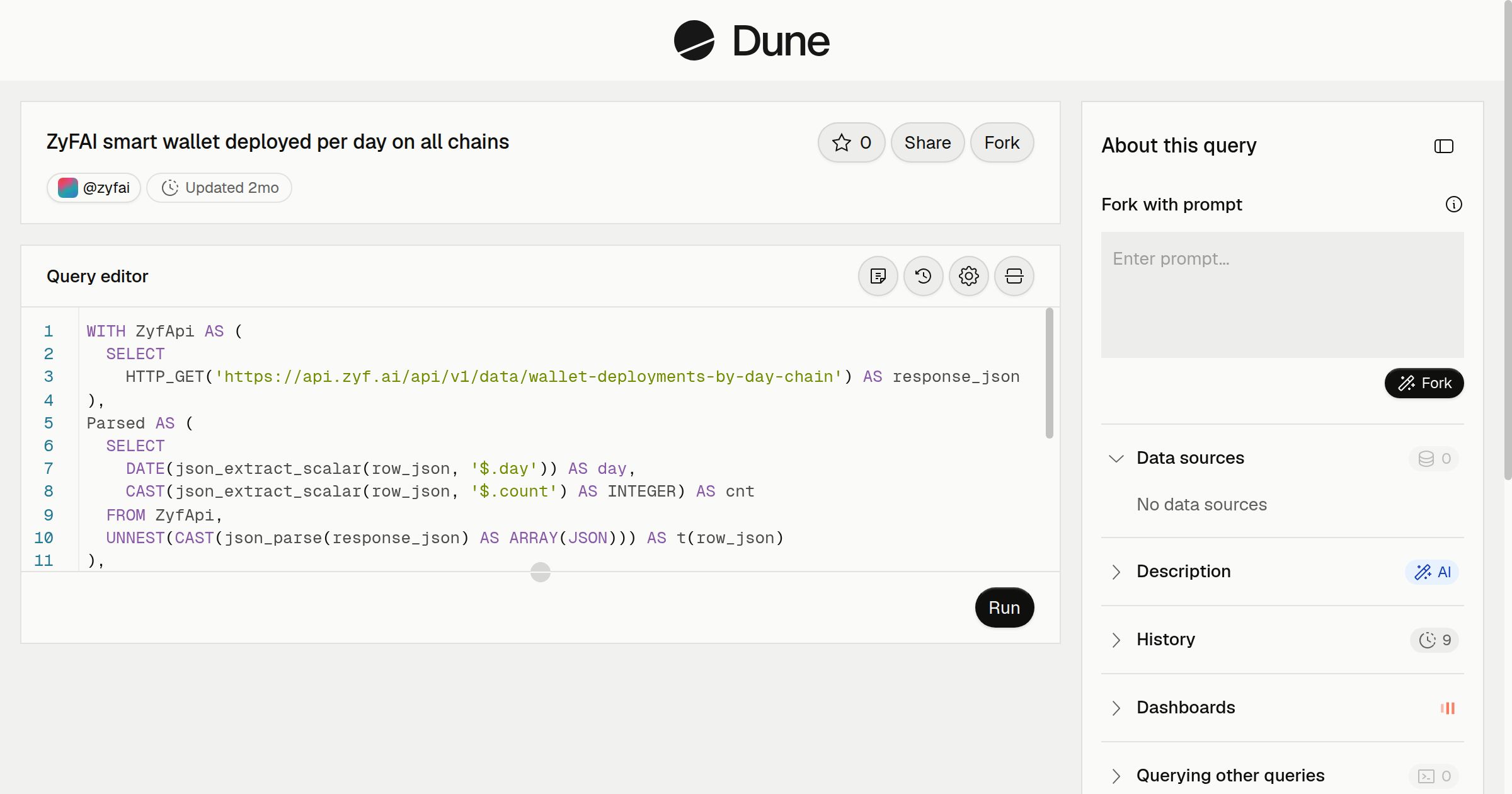
Task: Open query settings gear icon
Action: point(968,276)
